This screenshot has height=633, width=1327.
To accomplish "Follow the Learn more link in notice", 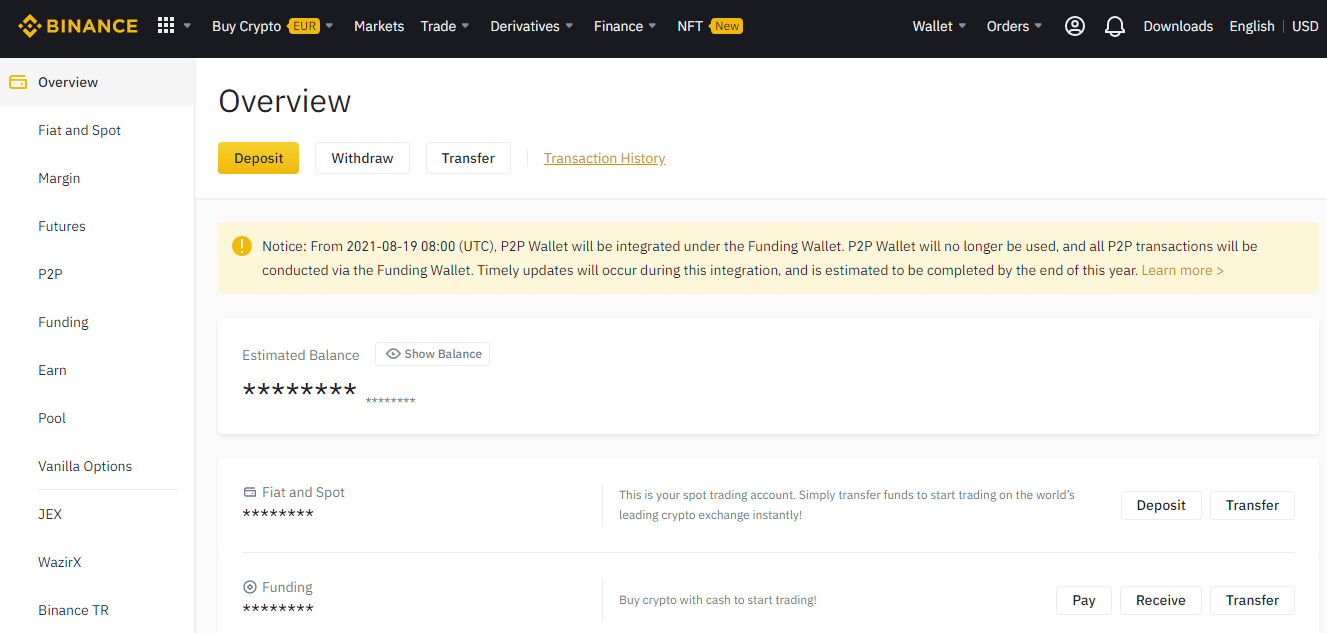I will coord(1182,270).
